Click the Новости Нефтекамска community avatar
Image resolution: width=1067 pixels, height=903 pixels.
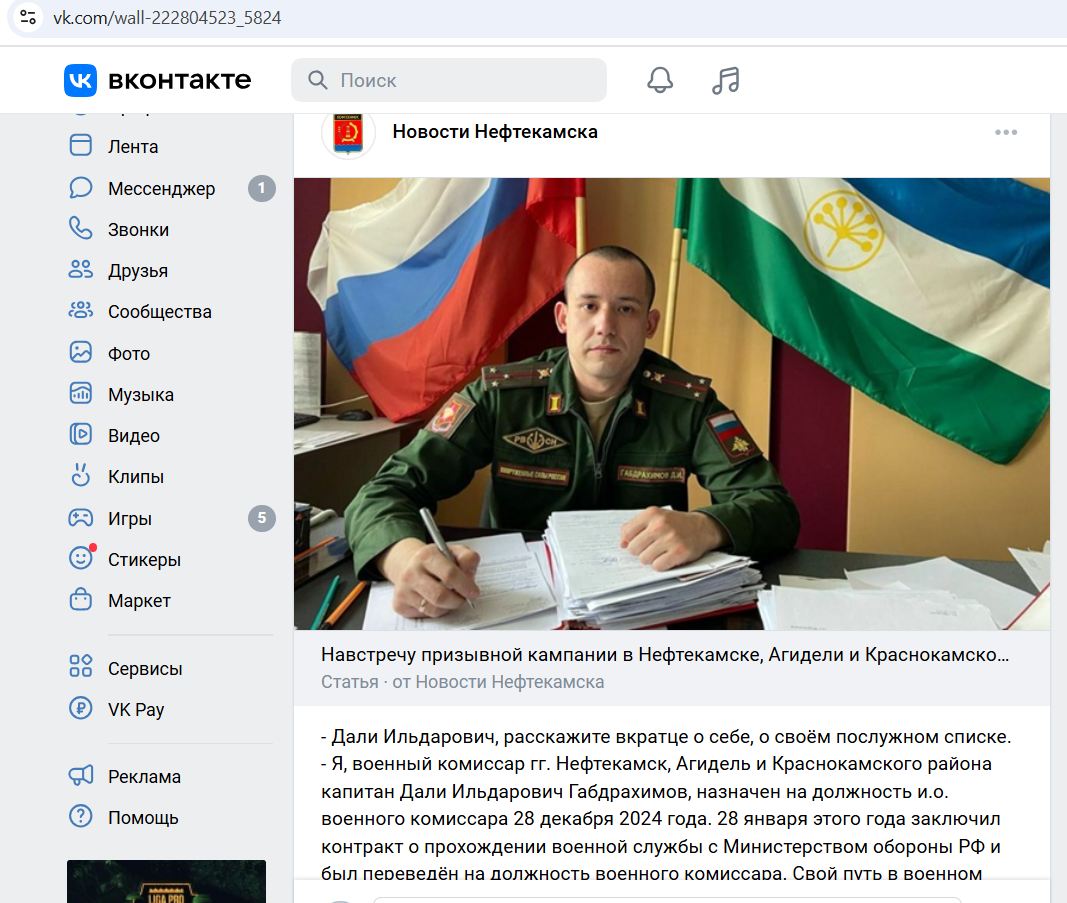tap(348, 133)
